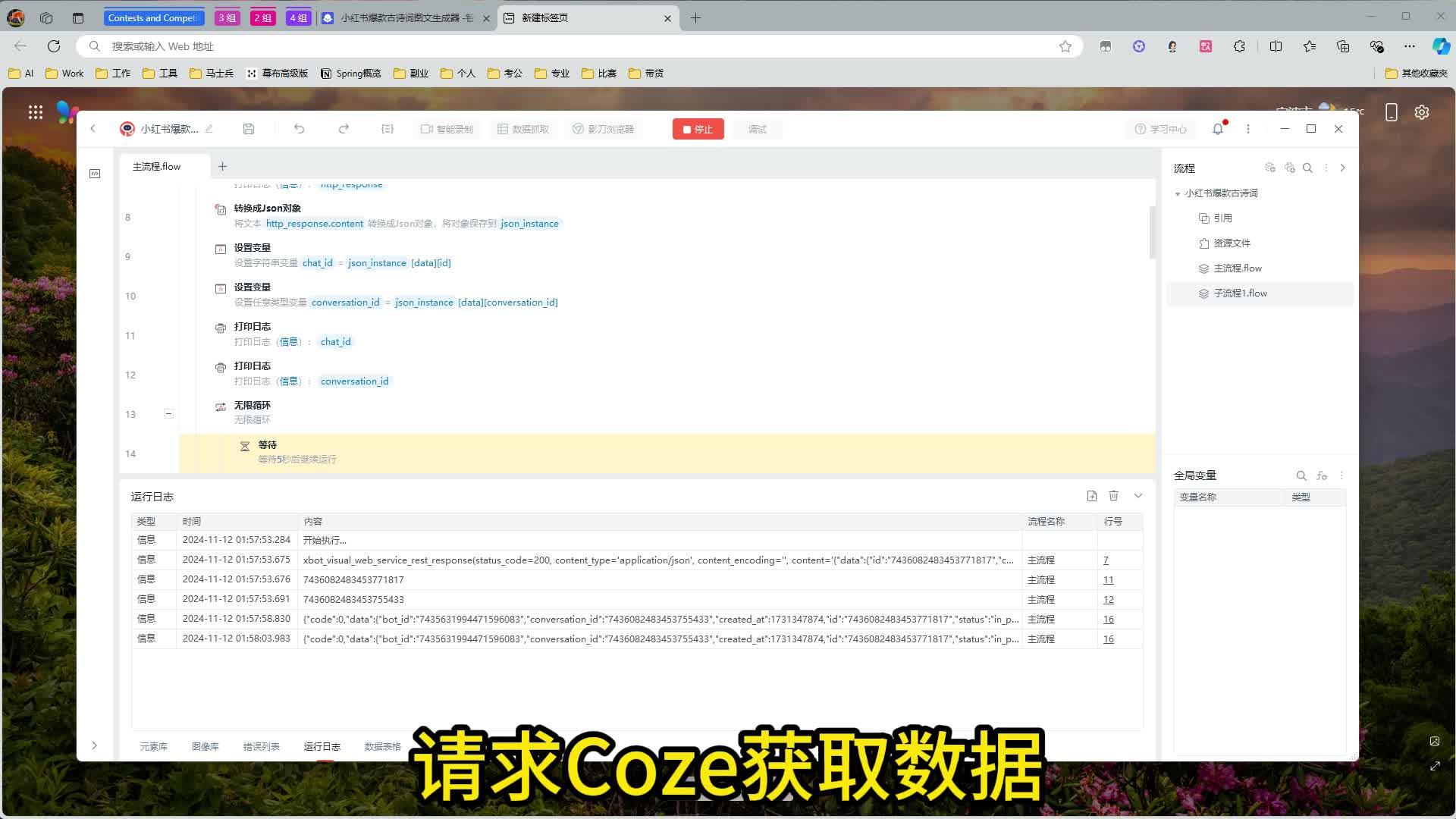Collapse the 无限循环 loop block
Screen dimensions: 1456x819
(x=168, y=414)
